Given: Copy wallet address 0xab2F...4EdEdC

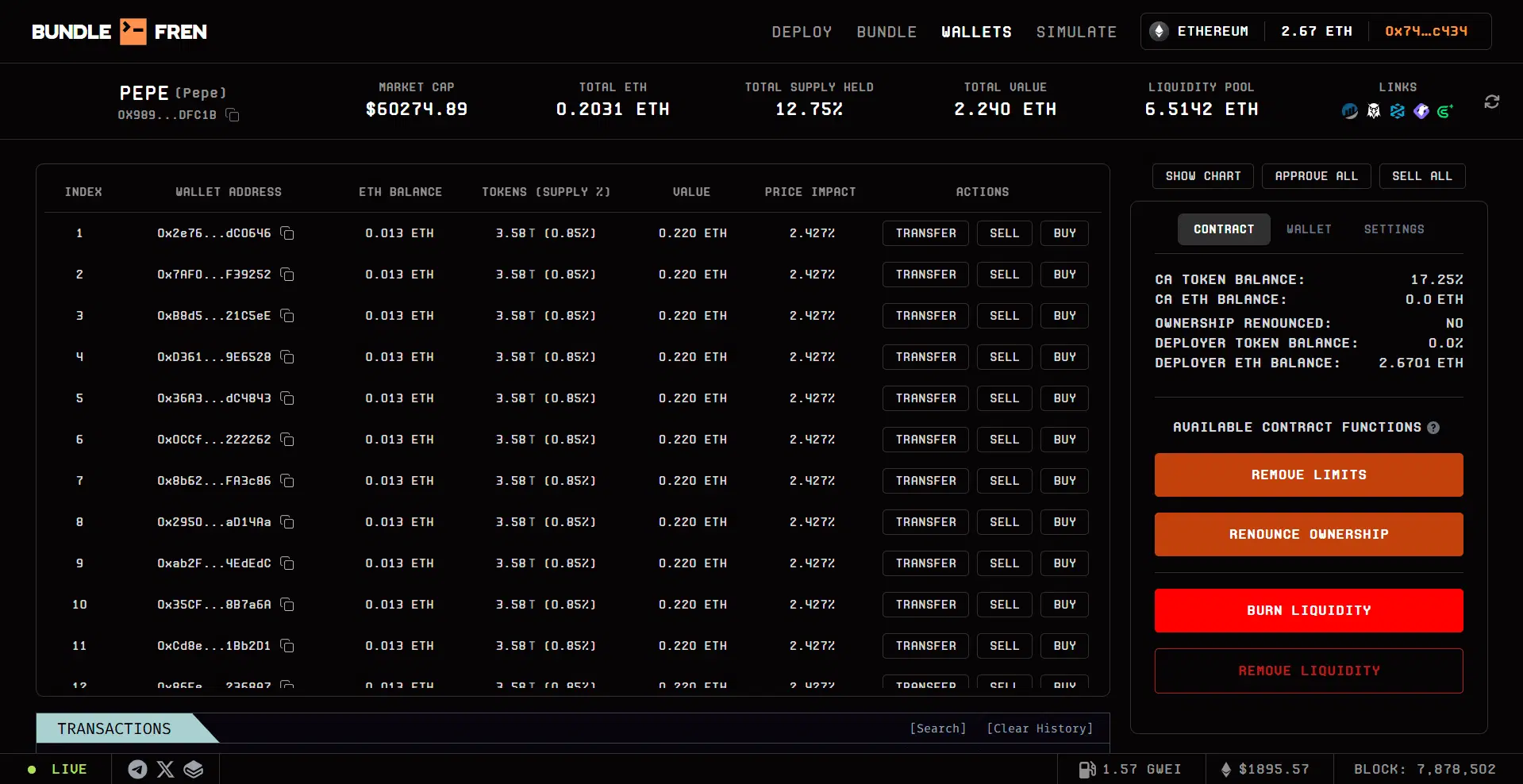Looking at the screenshot, I should coord(287,563).
